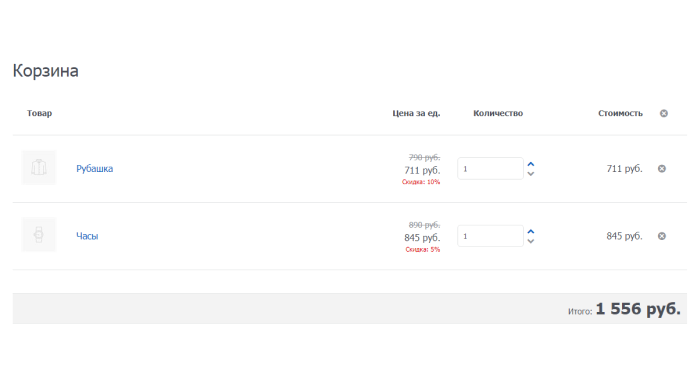Click the Скидка: 10% discount label

(x=421, y=182)
